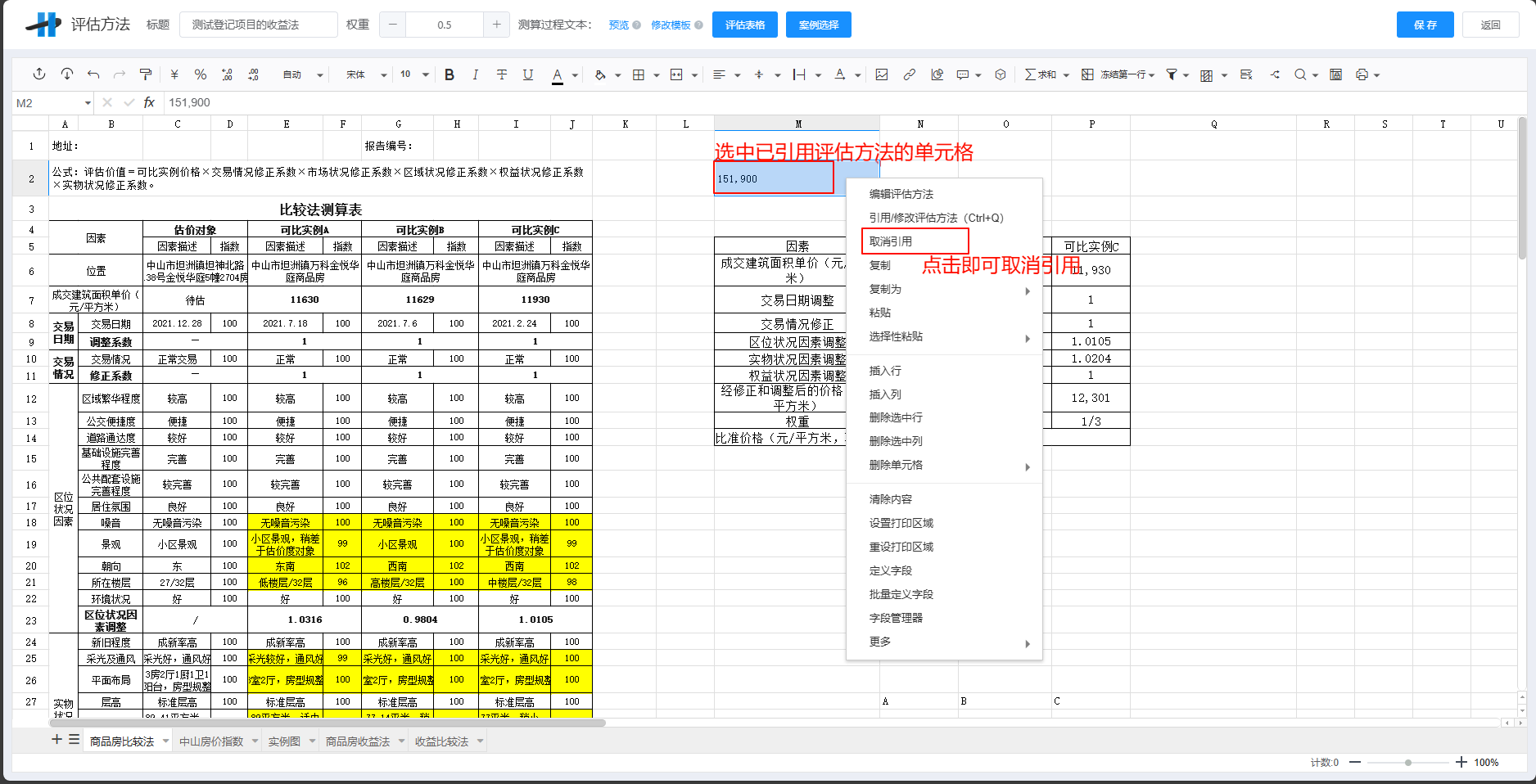The image size is (1536, 784).
Task: Open 案例选择 case selection
Action: tap(817, 25)
